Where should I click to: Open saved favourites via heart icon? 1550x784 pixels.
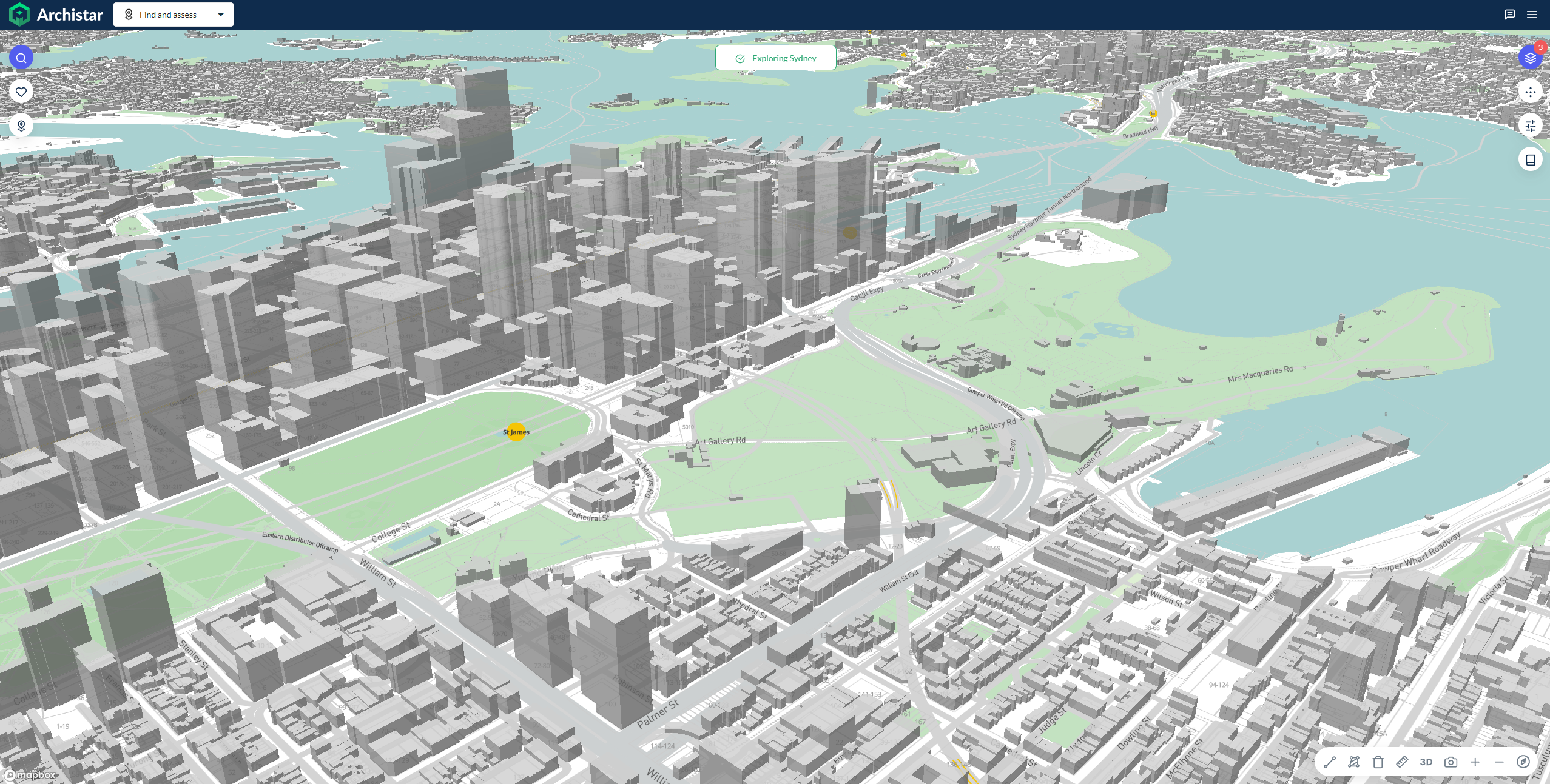click(x=21, y=92)
